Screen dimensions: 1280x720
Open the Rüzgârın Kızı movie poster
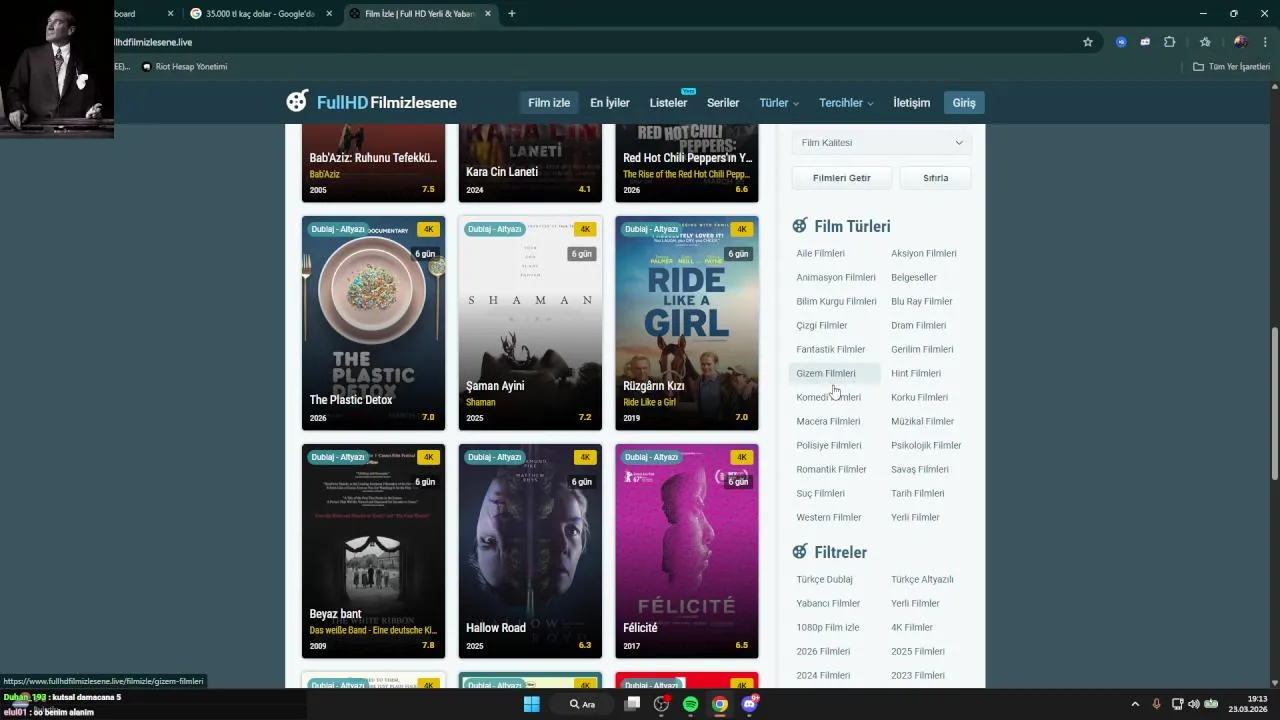(687, 323)
